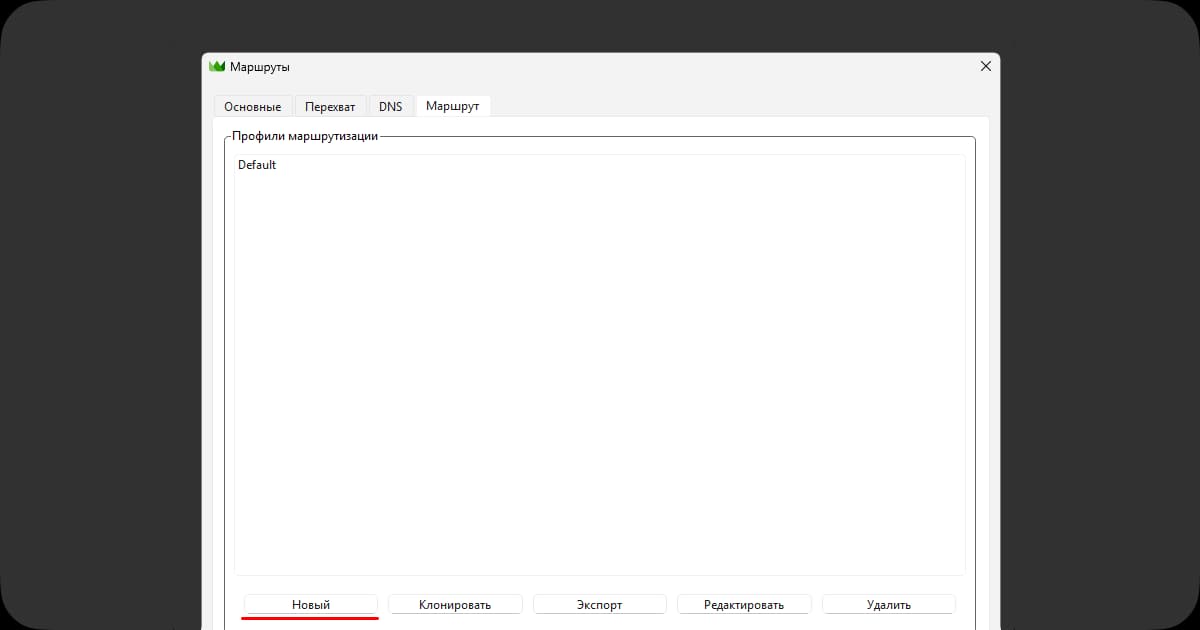This screenshot has height=630, width=1200.
Task: Close the Маршруты dialog window
Action: coord(985,66)
